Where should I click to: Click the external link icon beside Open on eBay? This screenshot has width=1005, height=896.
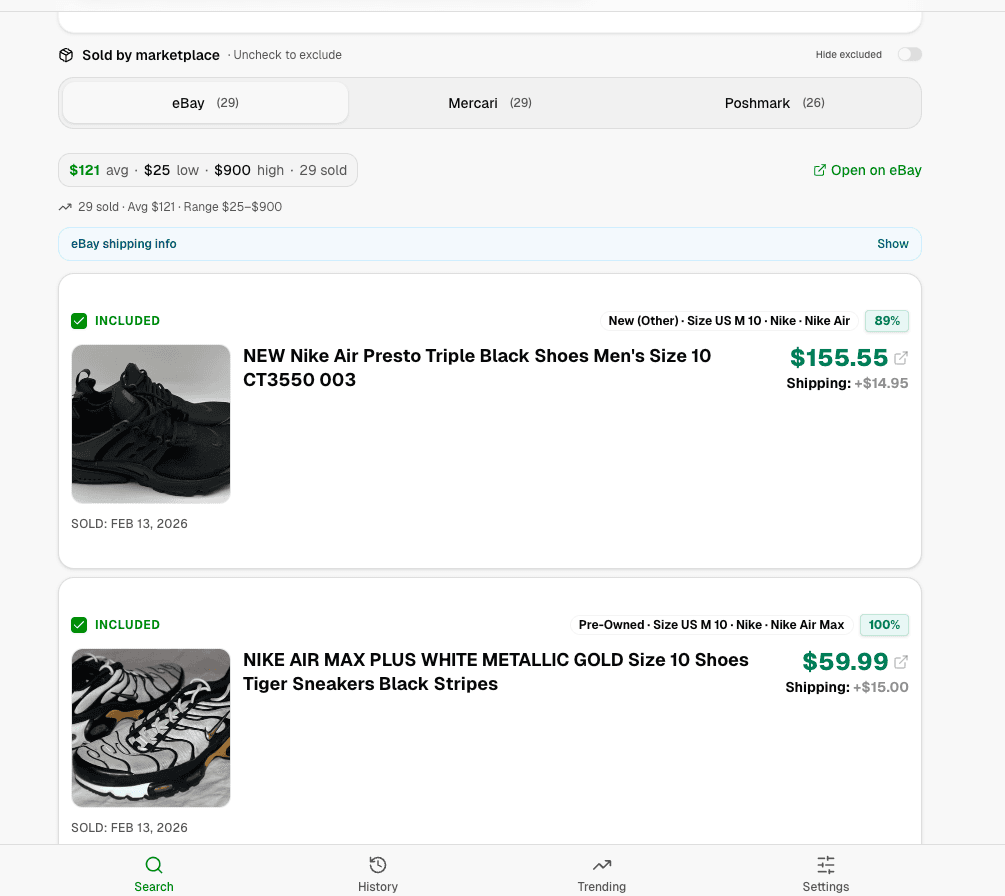click(x=822, y=170)
